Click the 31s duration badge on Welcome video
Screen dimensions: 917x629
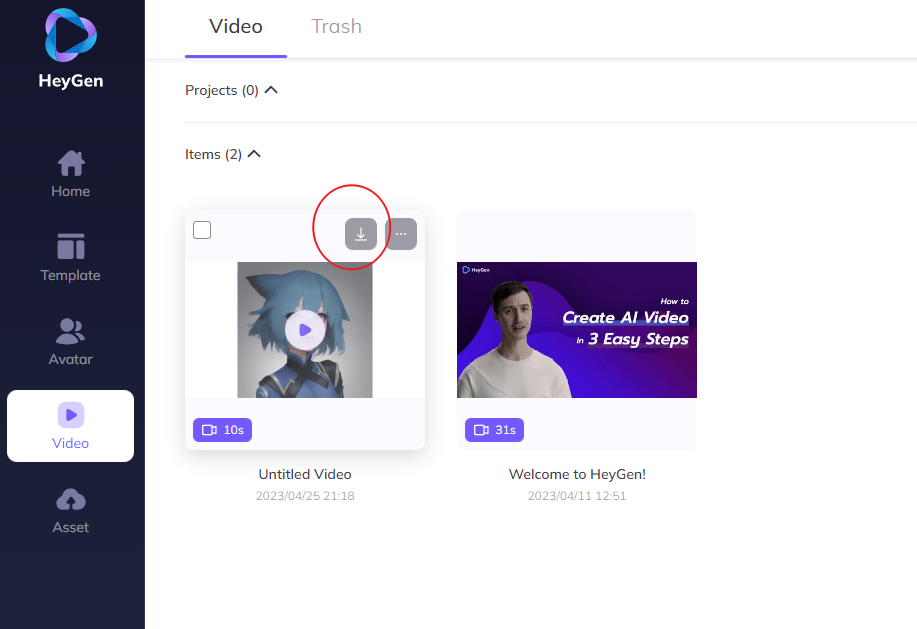point(494,429)
